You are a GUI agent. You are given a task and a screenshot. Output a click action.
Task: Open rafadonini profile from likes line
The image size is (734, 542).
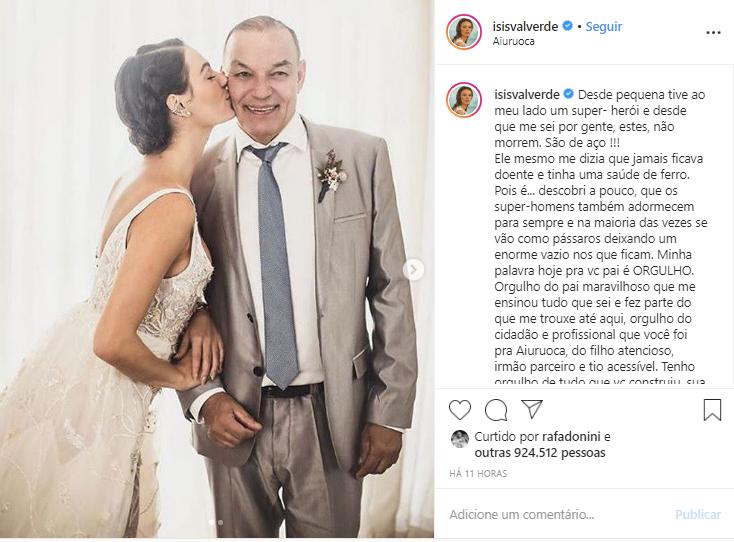[572, 437]
